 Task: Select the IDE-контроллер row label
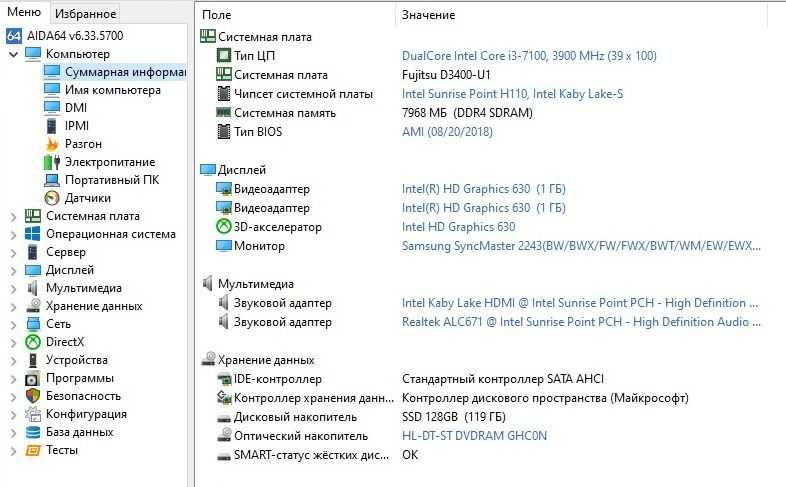tap(278, 379)
